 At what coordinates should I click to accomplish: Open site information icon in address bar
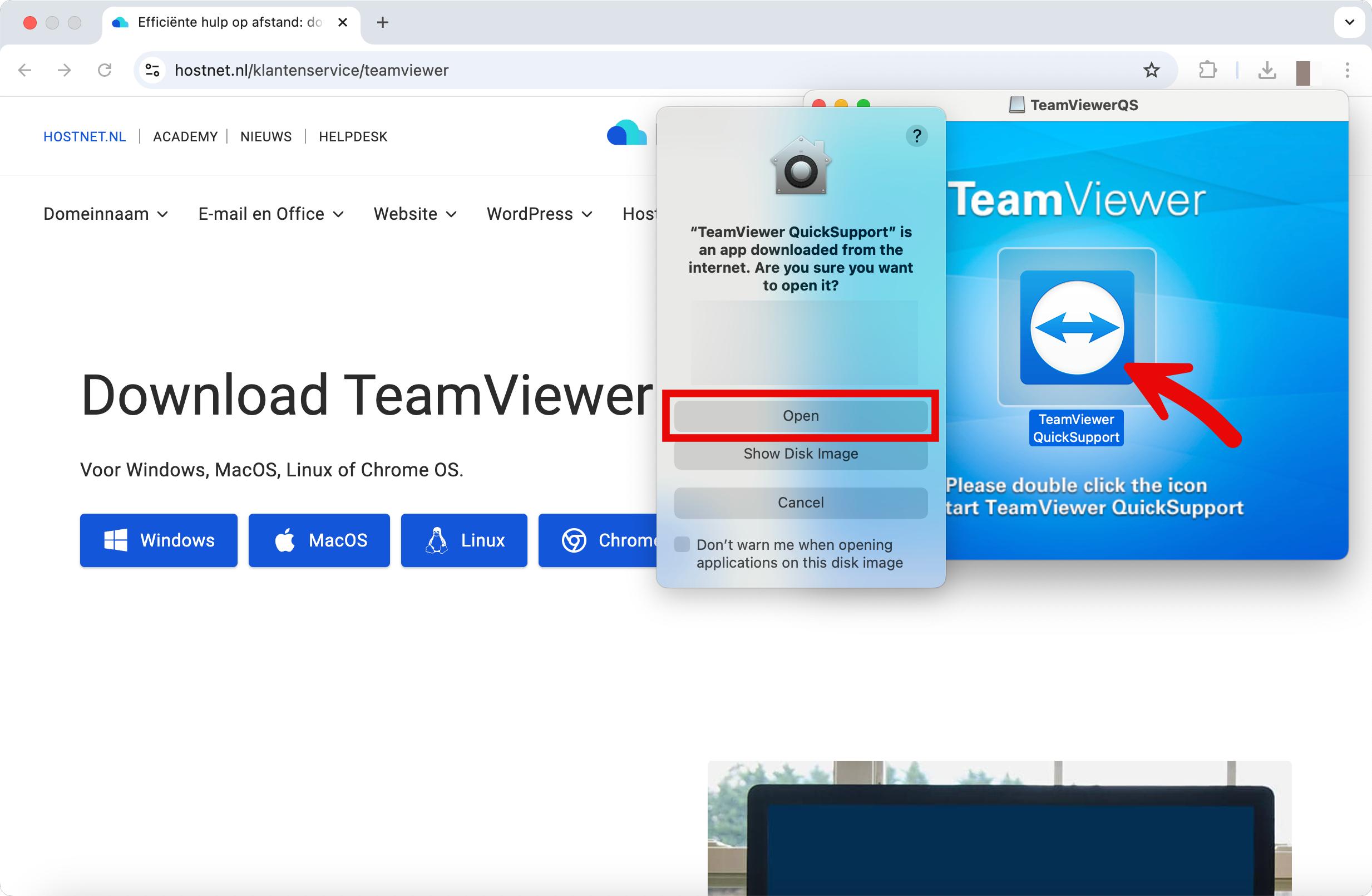(x=153, y=70)
